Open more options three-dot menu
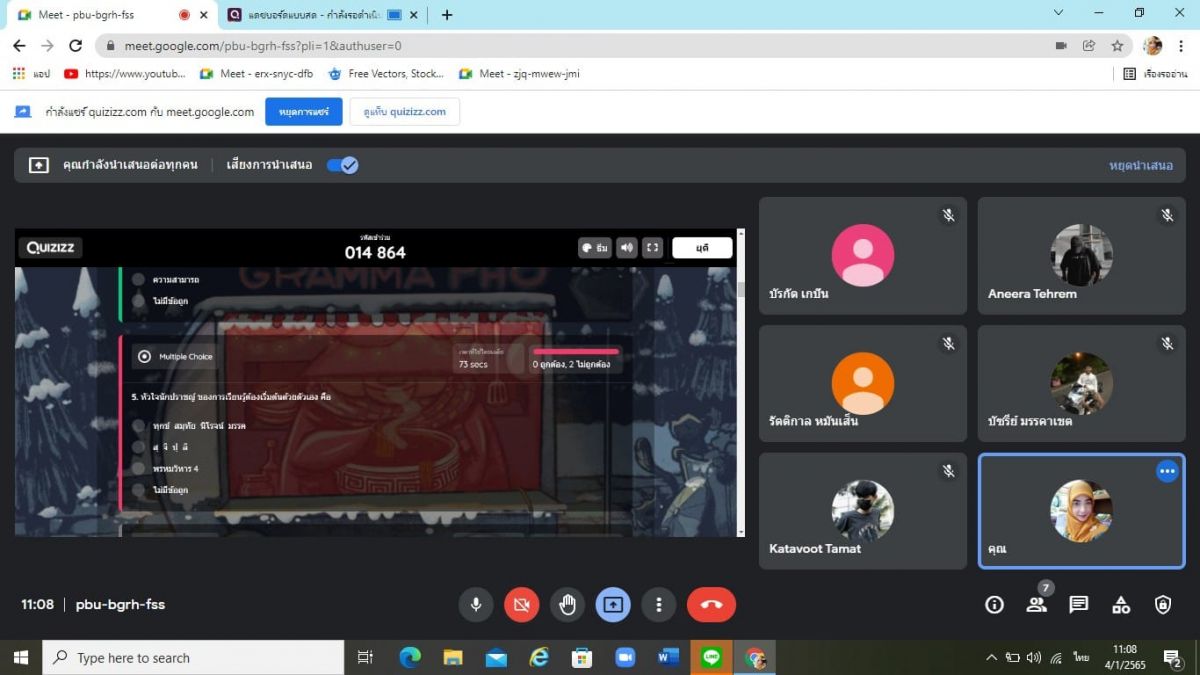1200x675 pixels. coord(659,605)
